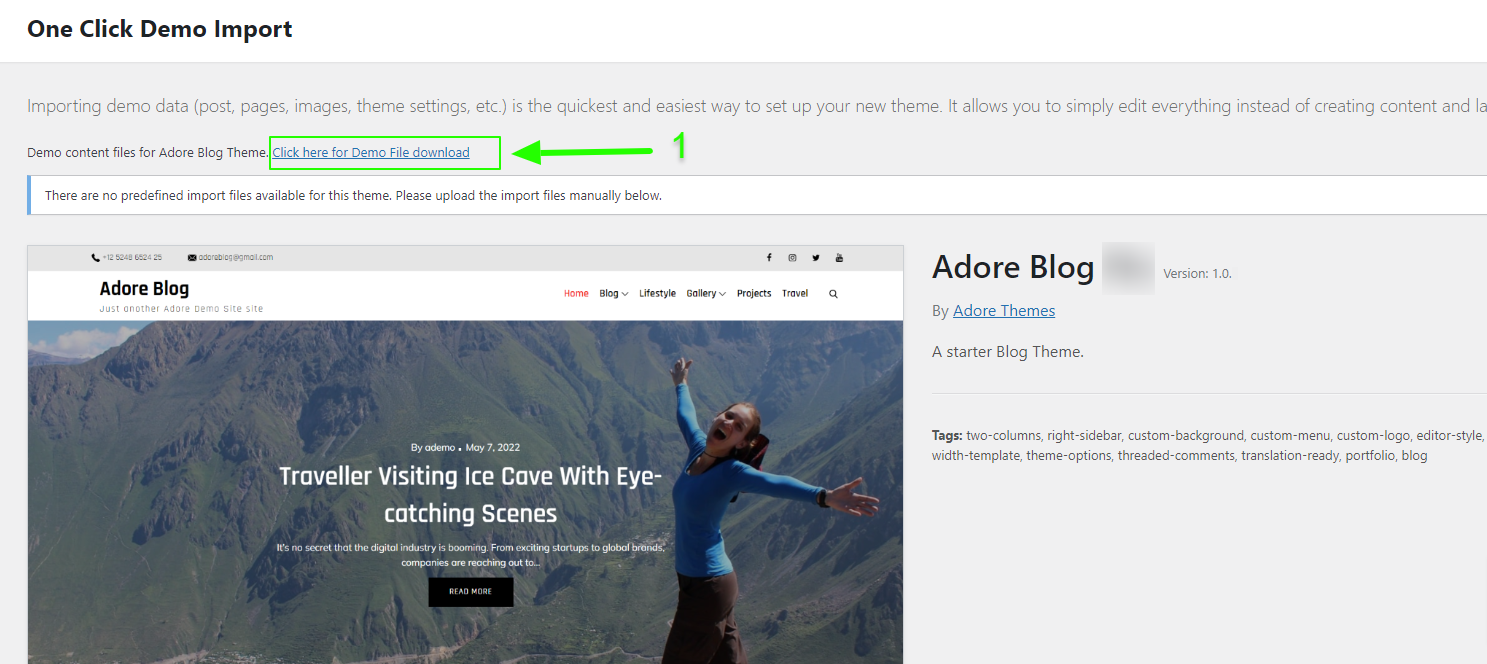This screenshot has height=664, width=1487.
Task: Expand the Gallery dropdown chevron
Action: (722, 294)
